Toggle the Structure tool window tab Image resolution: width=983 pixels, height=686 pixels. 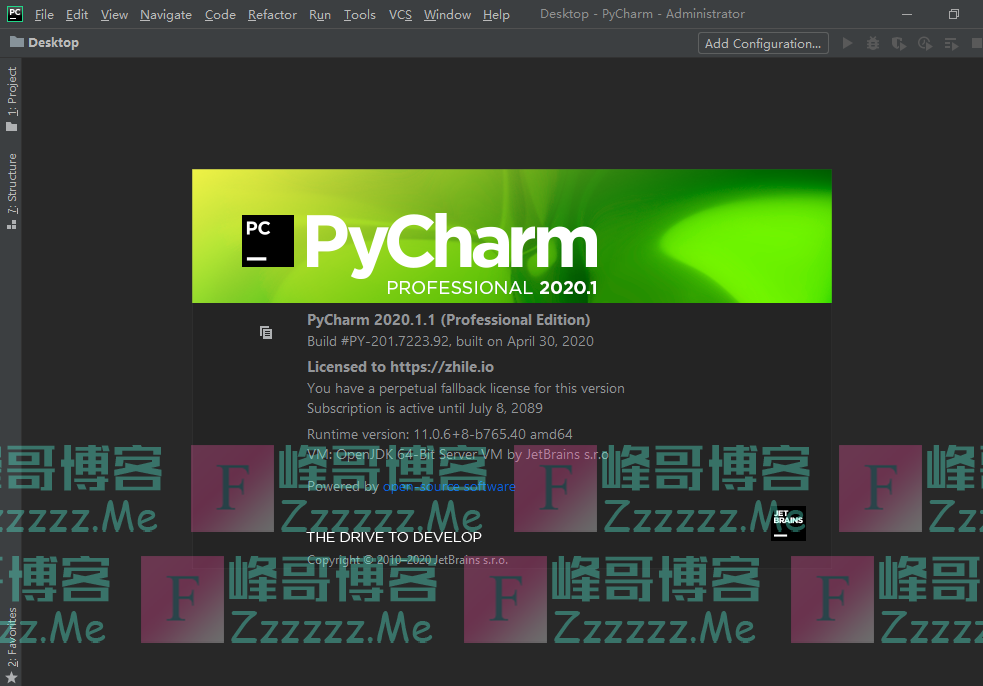click(12, 191)
